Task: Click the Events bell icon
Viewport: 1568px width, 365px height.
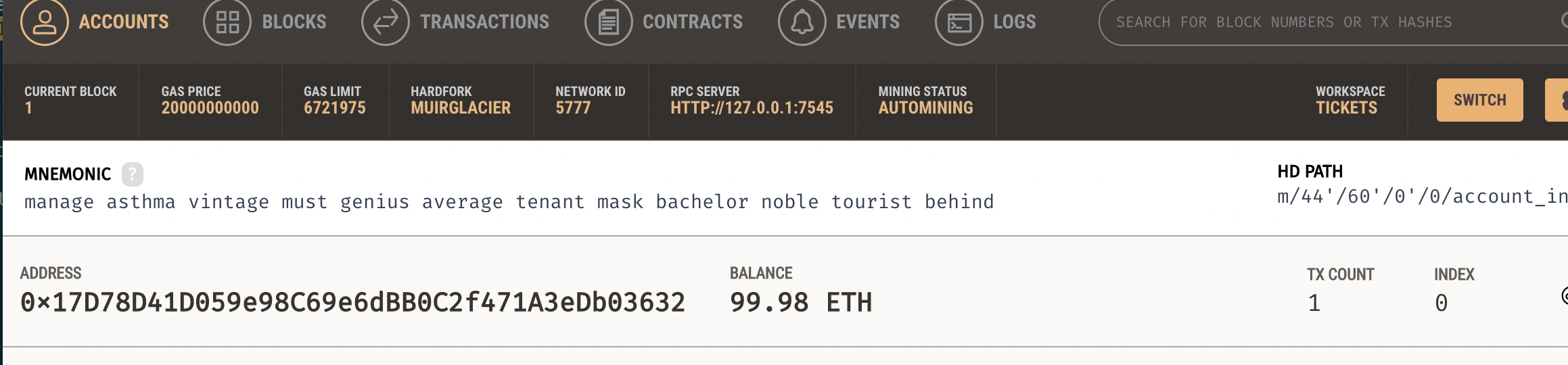Action: tap(802, 22)
